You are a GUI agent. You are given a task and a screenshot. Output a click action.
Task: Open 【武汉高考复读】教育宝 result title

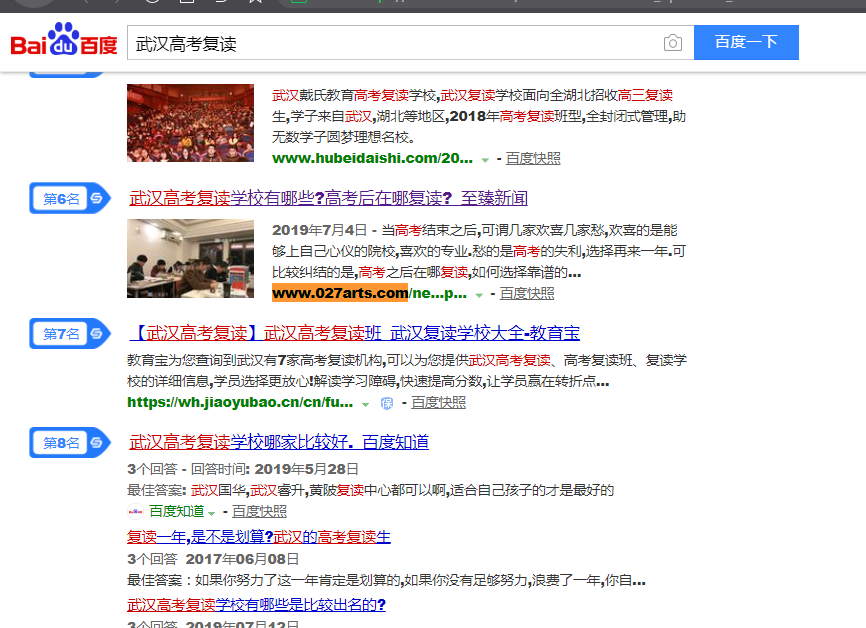coord(353,333)
